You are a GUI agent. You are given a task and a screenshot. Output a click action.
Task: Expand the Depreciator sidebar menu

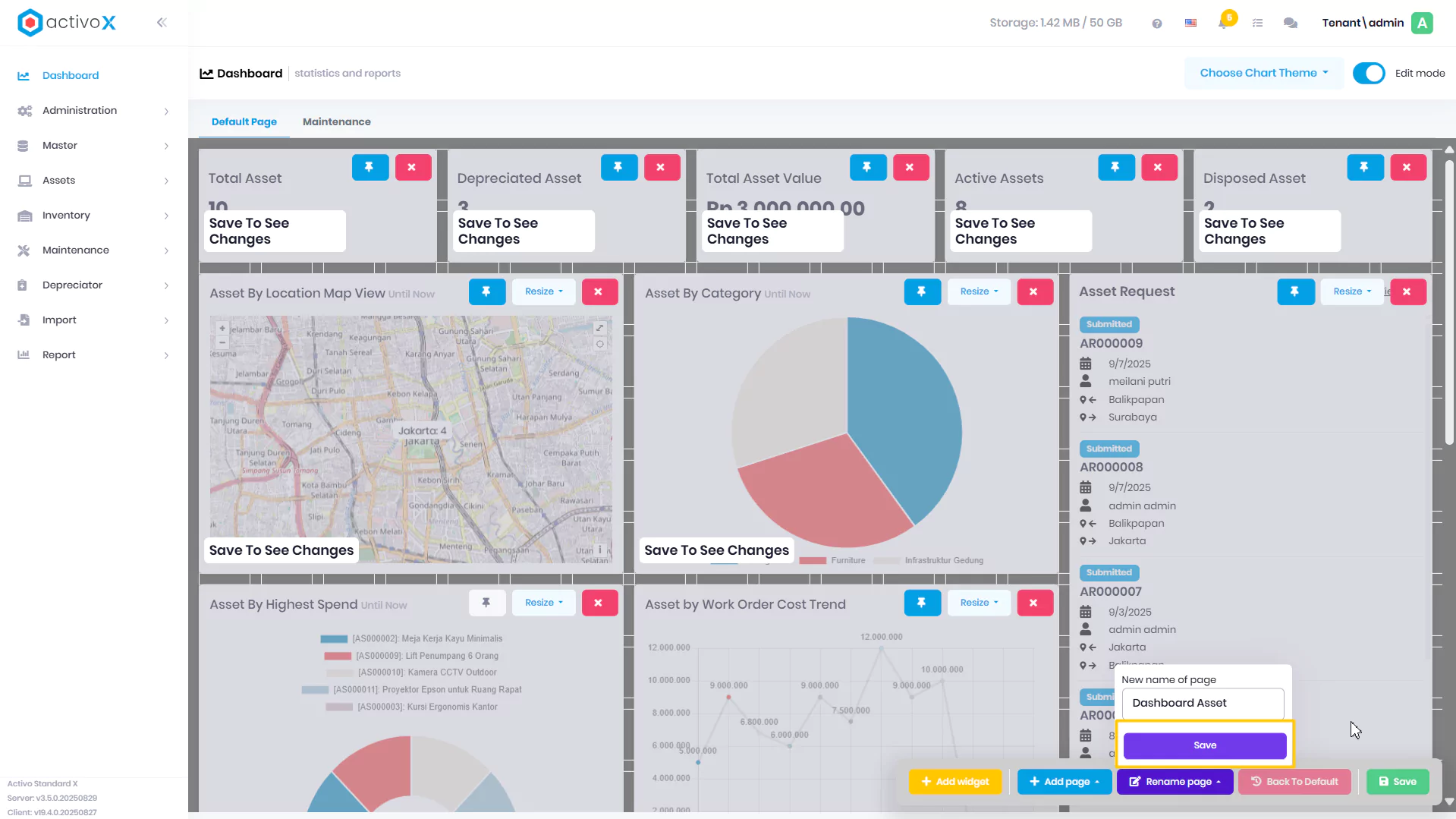[93, 285]
